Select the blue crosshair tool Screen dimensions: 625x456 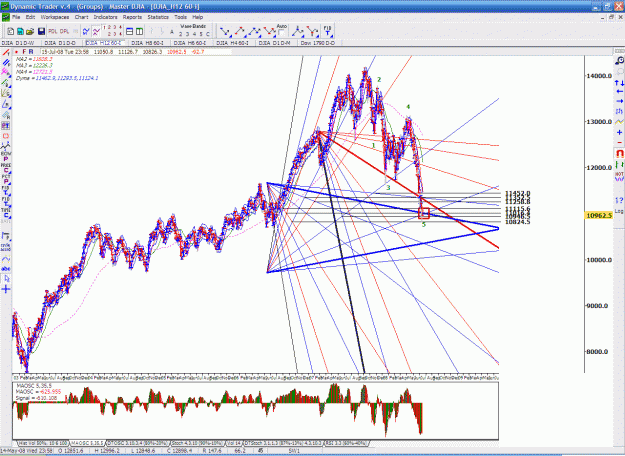point(6,289)
